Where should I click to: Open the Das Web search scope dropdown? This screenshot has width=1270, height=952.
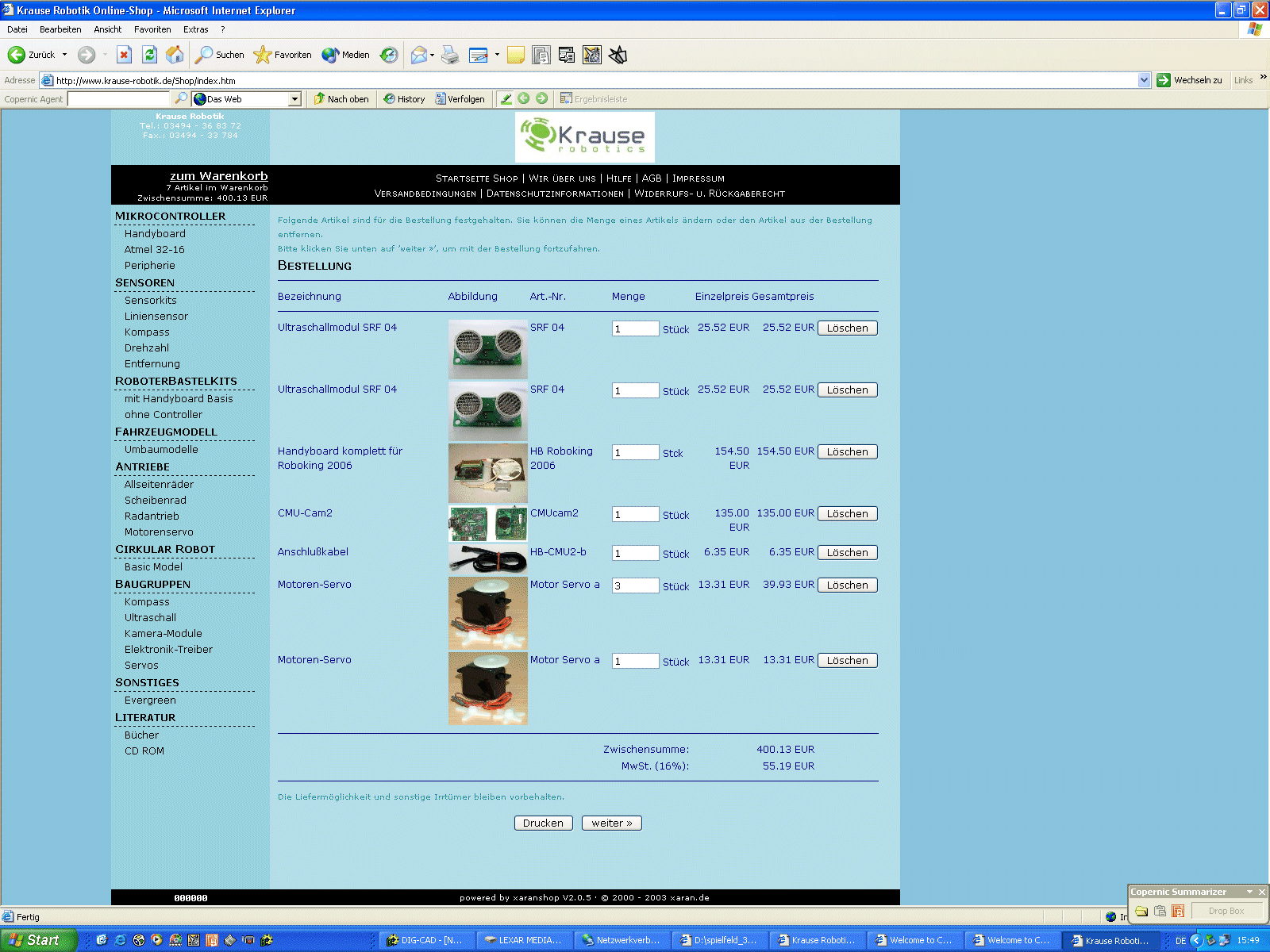[x=295, y=99]
